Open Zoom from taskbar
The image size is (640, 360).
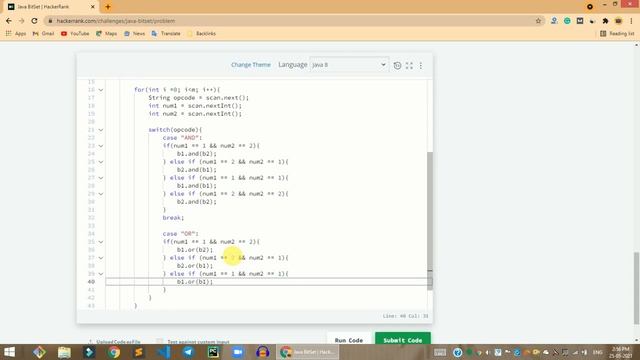coord(238,352)
